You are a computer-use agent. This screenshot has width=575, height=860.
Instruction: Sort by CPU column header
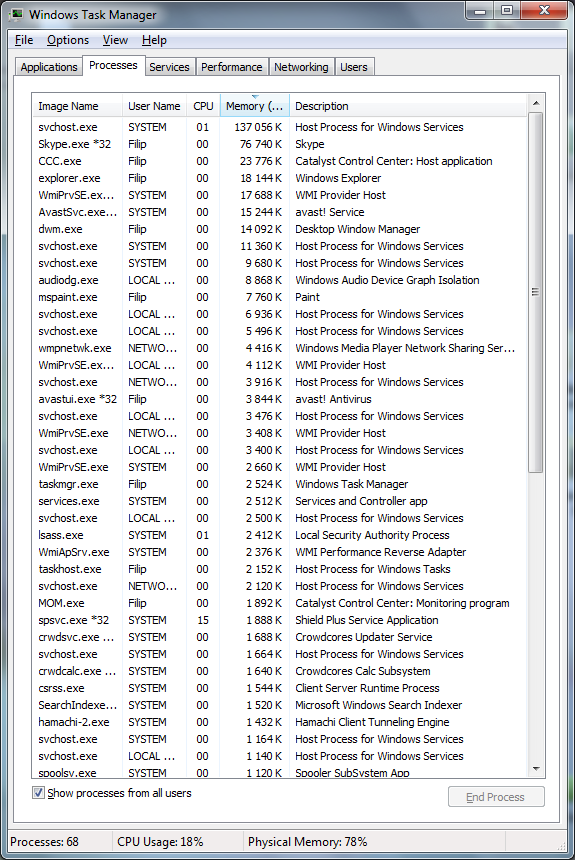click(x=204, y=106)
